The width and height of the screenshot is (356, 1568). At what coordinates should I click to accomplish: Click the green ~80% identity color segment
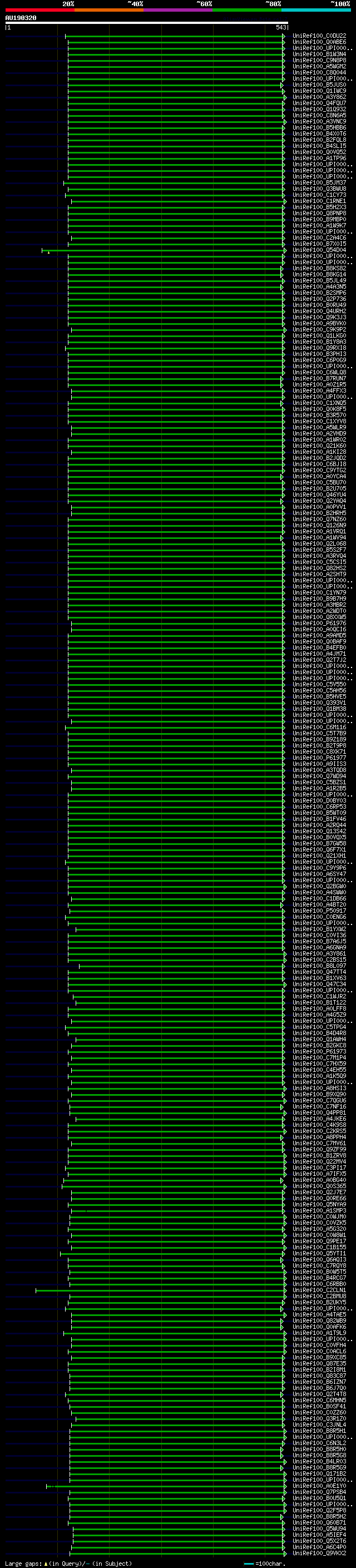point(247,11)
